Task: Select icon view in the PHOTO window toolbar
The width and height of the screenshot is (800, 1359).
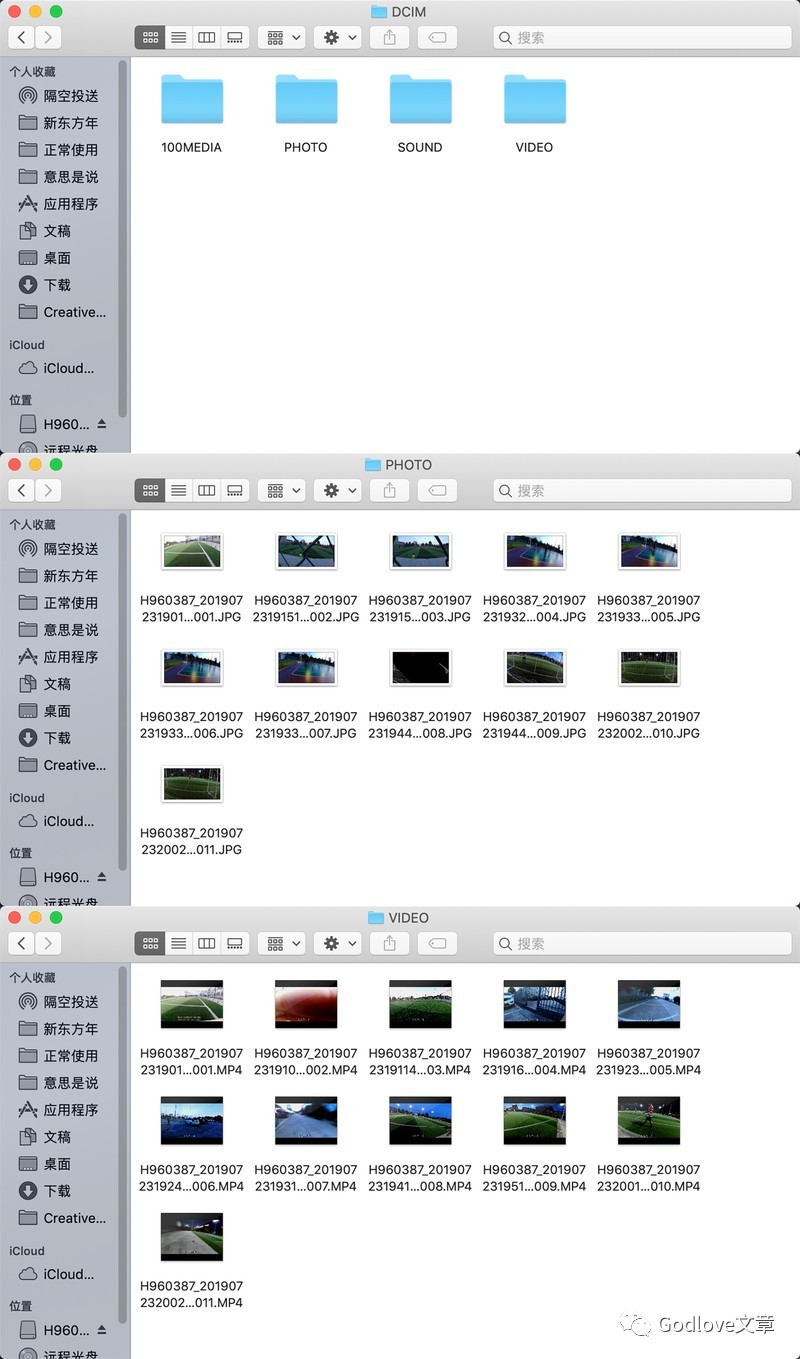Action: pos(150,491)
